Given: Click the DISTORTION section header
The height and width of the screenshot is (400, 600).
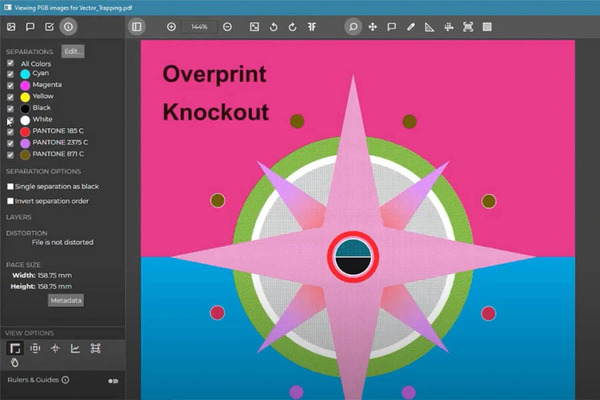Looking at the screenshot, I should pyautogui.click(x=27, y=233).
